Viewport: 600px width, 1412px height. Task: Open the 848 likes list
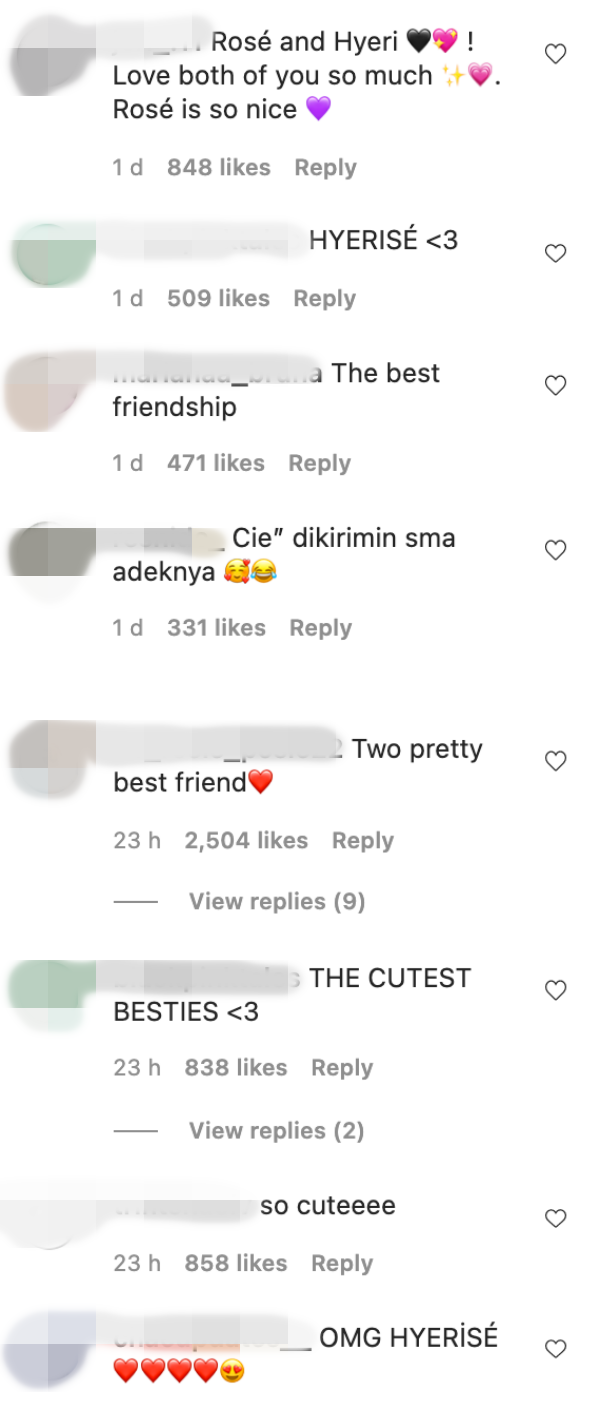219,168
